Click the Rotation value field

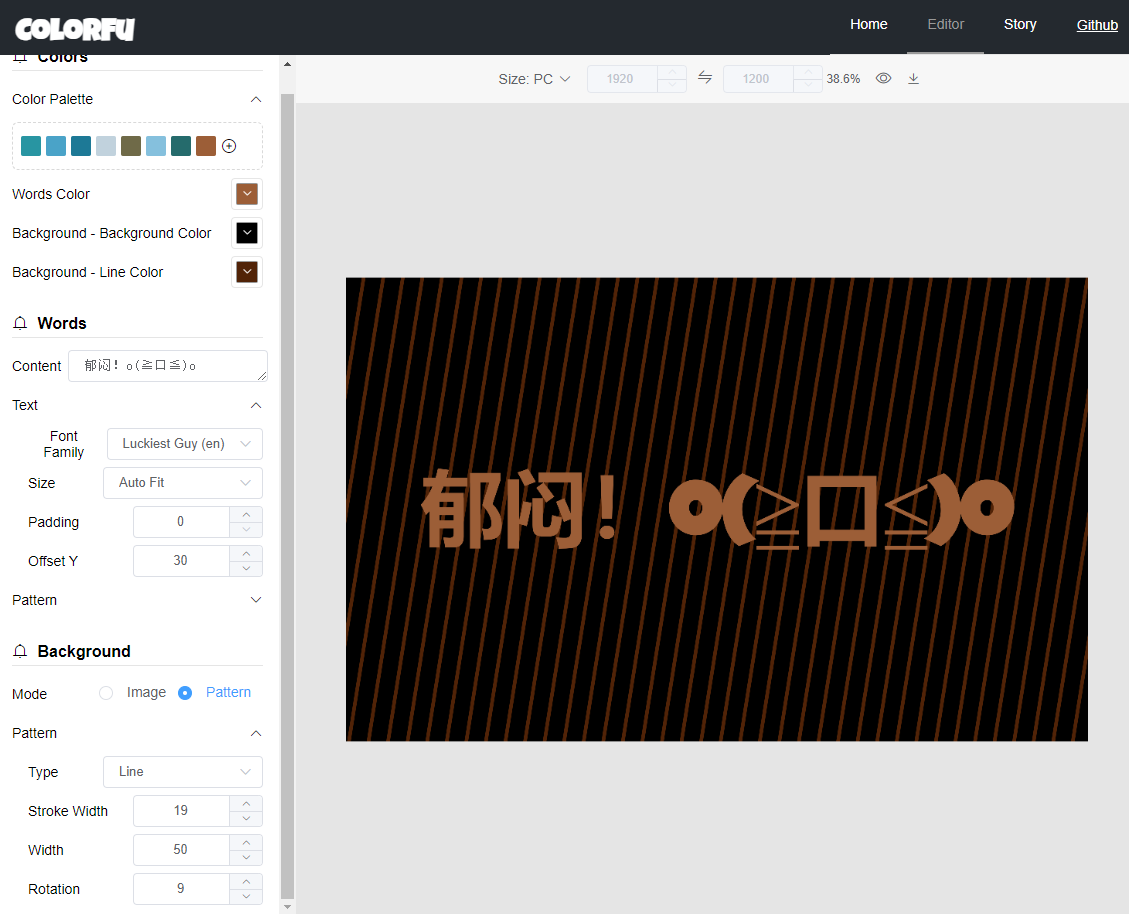(181, 888)
